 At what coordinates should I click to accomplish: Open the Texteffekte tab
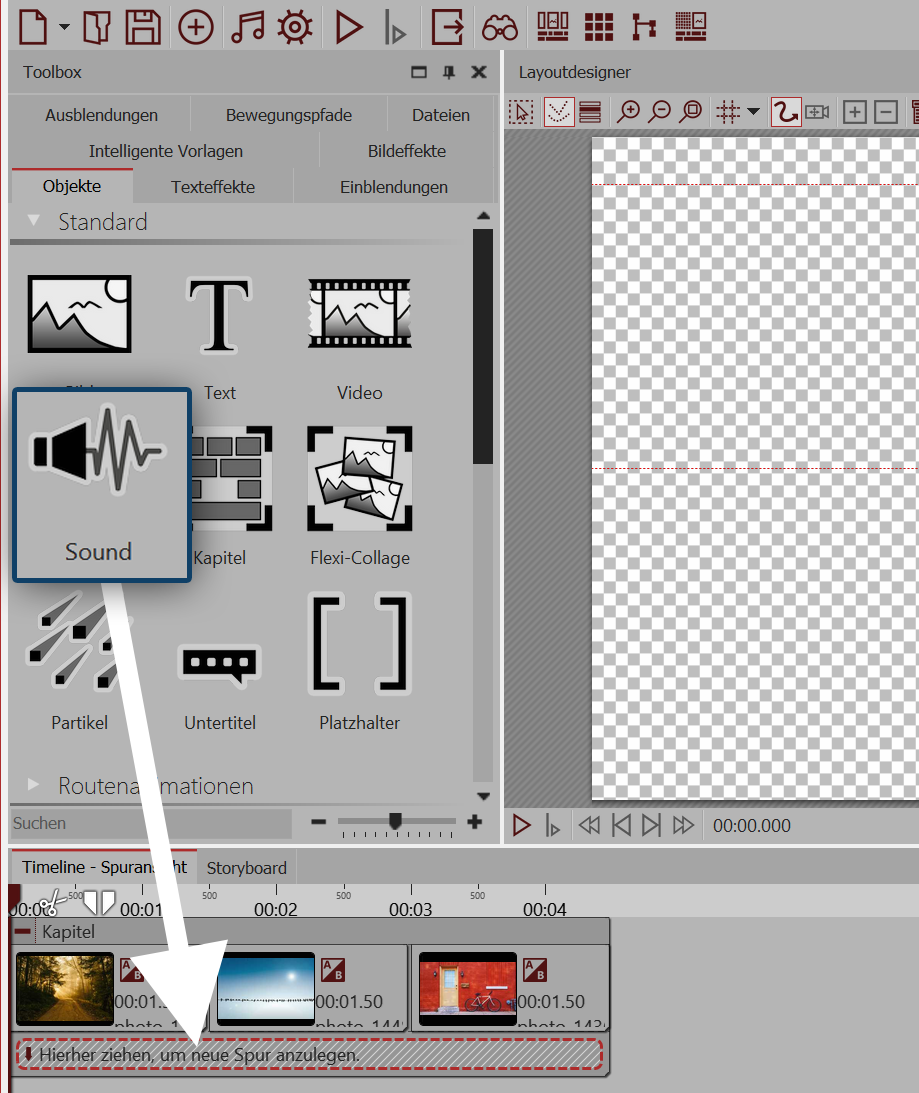(x=213, y=187)
